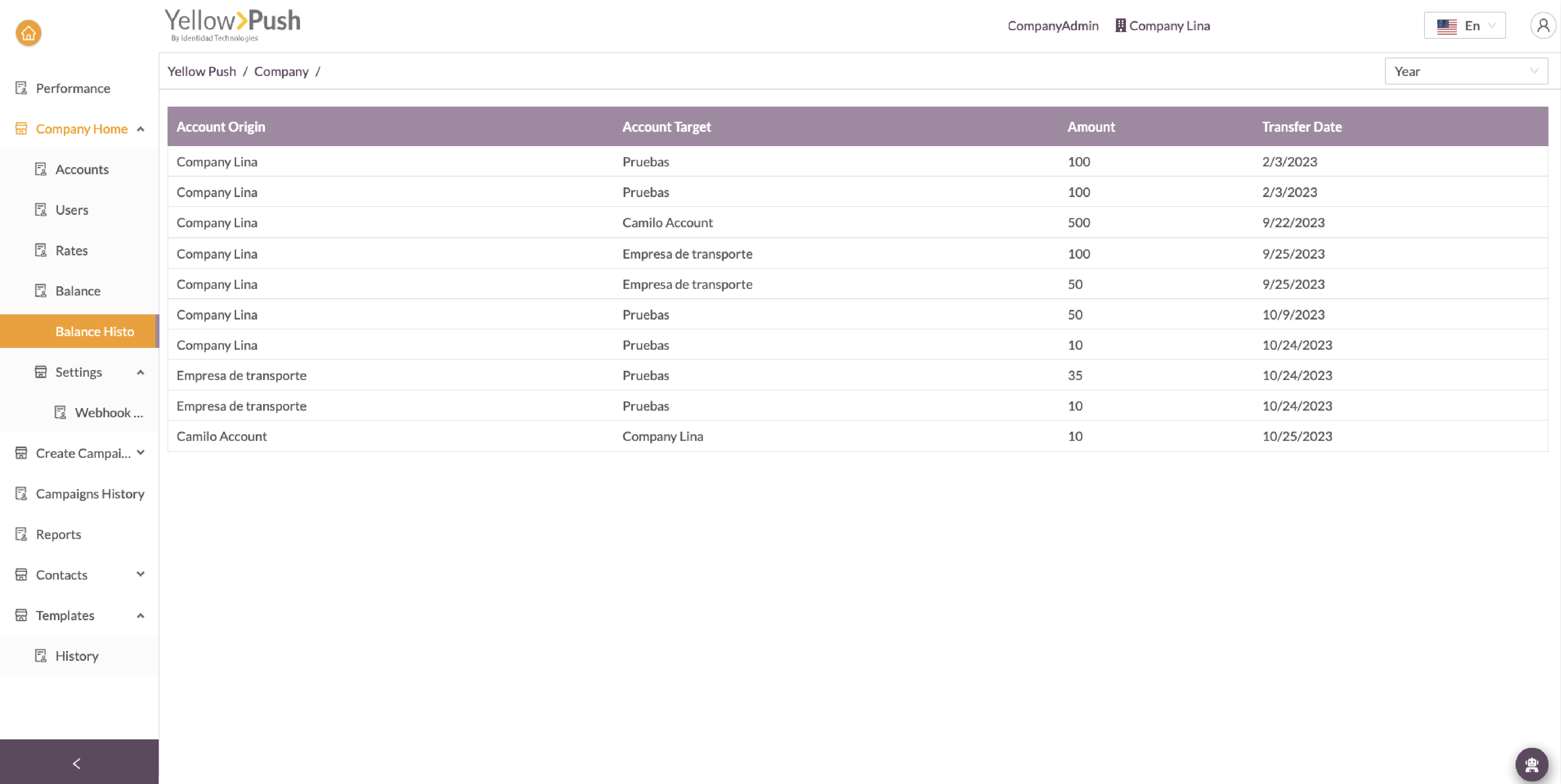Image resolution: width=1561 pixels, height=784 pixels.
Task: Click the Amount column header
Action: pos(1091,127)
